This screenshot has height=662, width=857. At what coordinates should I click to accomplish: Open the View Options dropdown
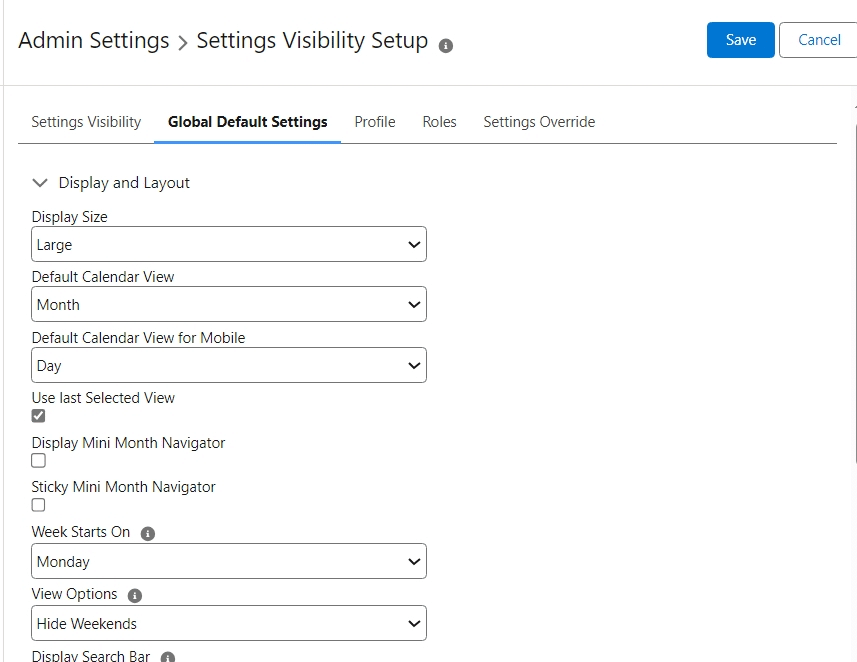[x=229, y=624]
